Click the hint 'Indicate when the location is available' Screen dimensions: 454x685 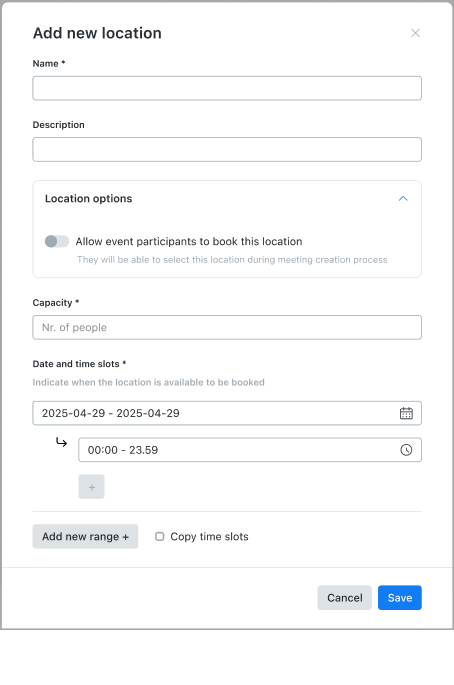point(149,382)
